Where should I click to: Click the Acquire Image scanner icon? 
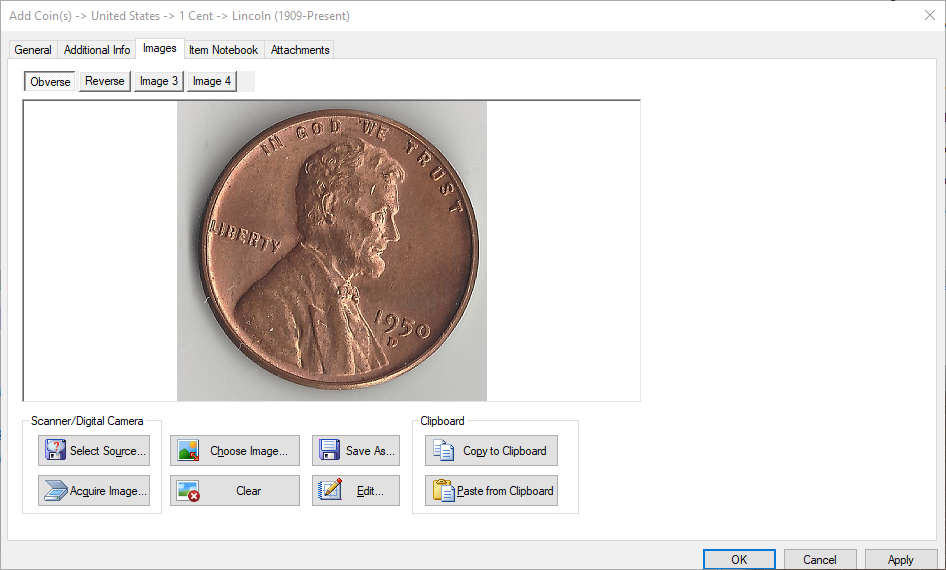click(55, 490)
